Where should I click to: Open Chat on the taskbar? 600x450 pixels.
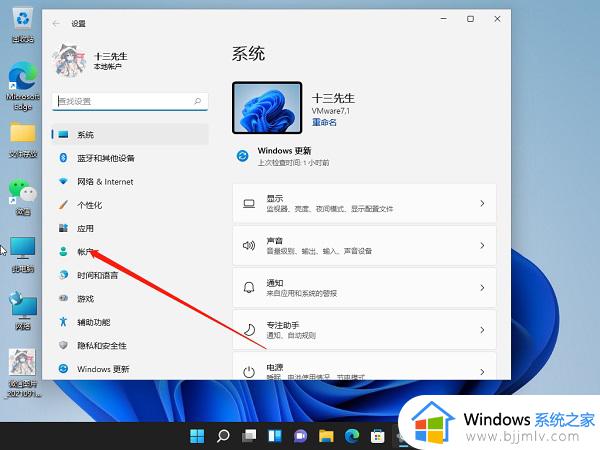[x=300, y=436]
